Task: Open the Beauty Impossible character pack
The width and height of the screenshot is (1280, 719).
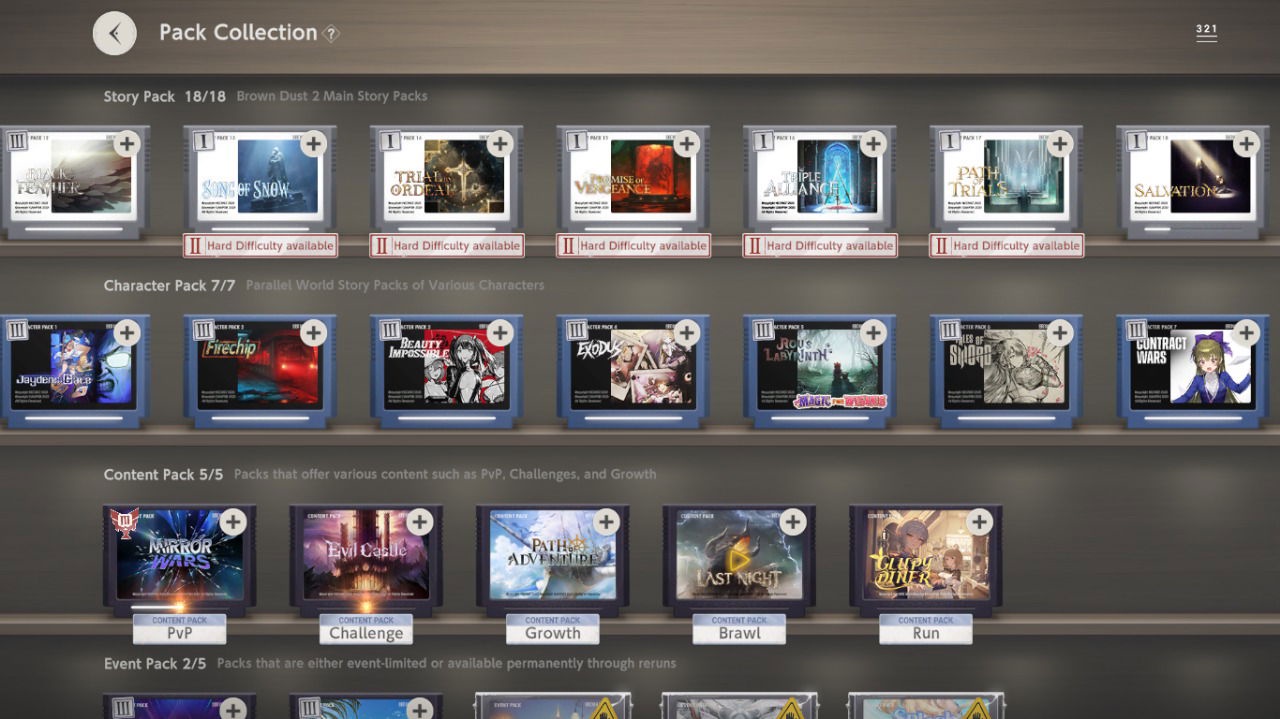Action: click(x=447, y=371)
